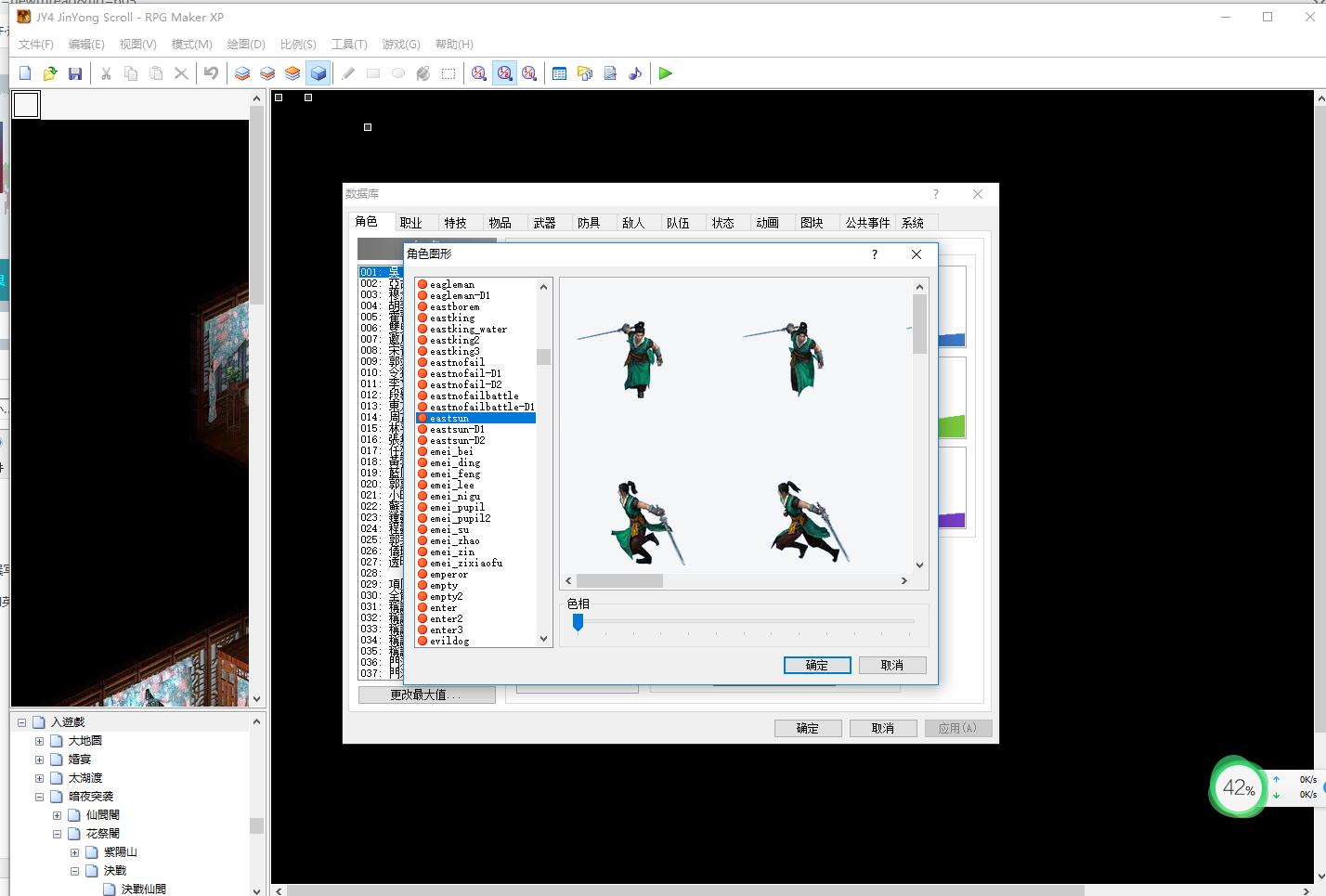Set map zoom to 1/1 scale
The image size is (1326, 896).
[479, 73]
